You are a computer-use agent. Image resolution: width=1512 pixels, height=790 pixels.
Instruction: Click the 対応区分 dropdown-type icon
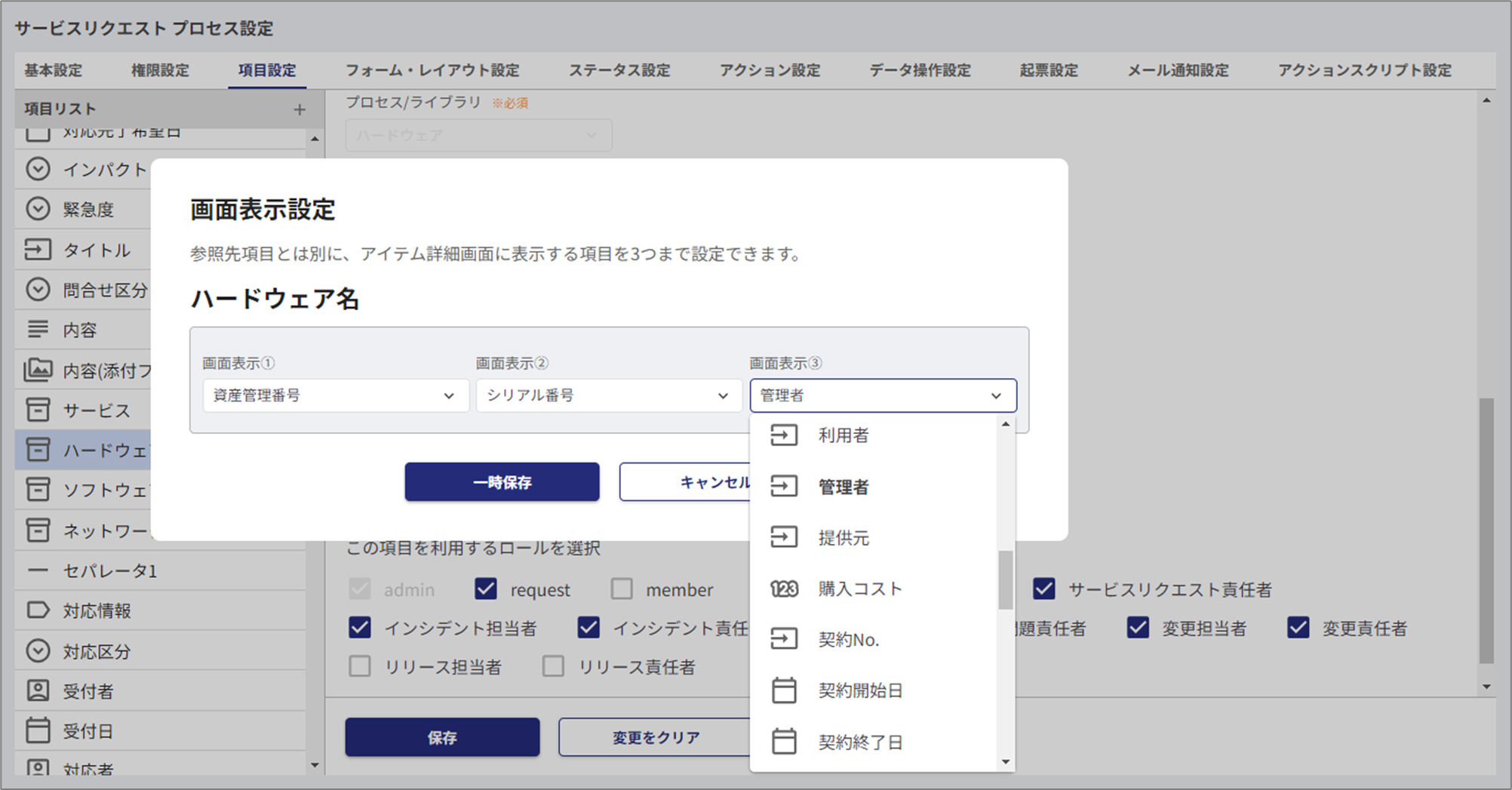[x=38, y=651]
